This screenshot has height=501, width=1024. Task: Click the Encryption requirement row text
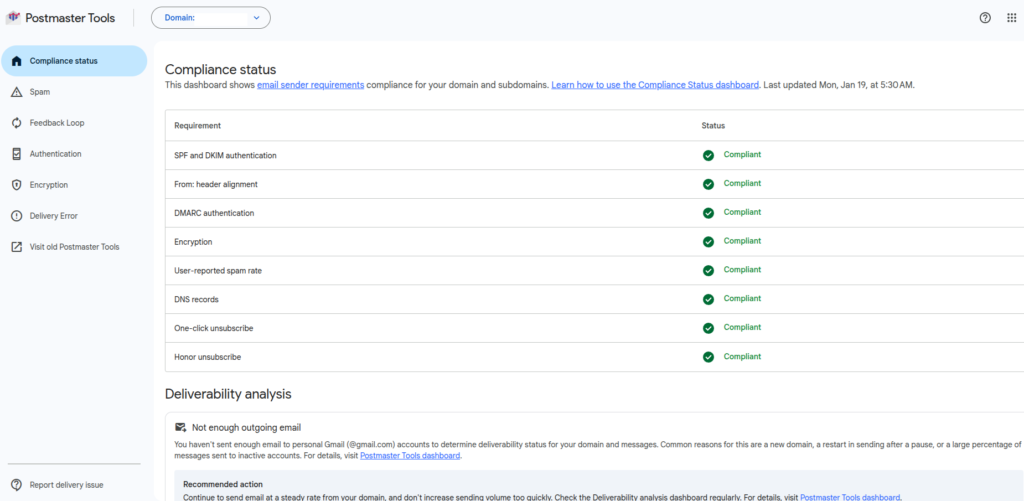tap(193, 242)
